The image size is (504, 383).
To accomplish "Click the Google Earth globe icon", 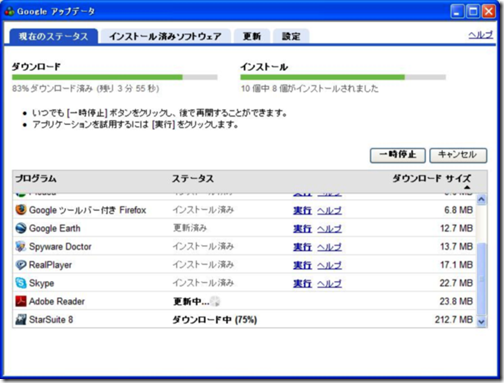I will click(21, 228).
